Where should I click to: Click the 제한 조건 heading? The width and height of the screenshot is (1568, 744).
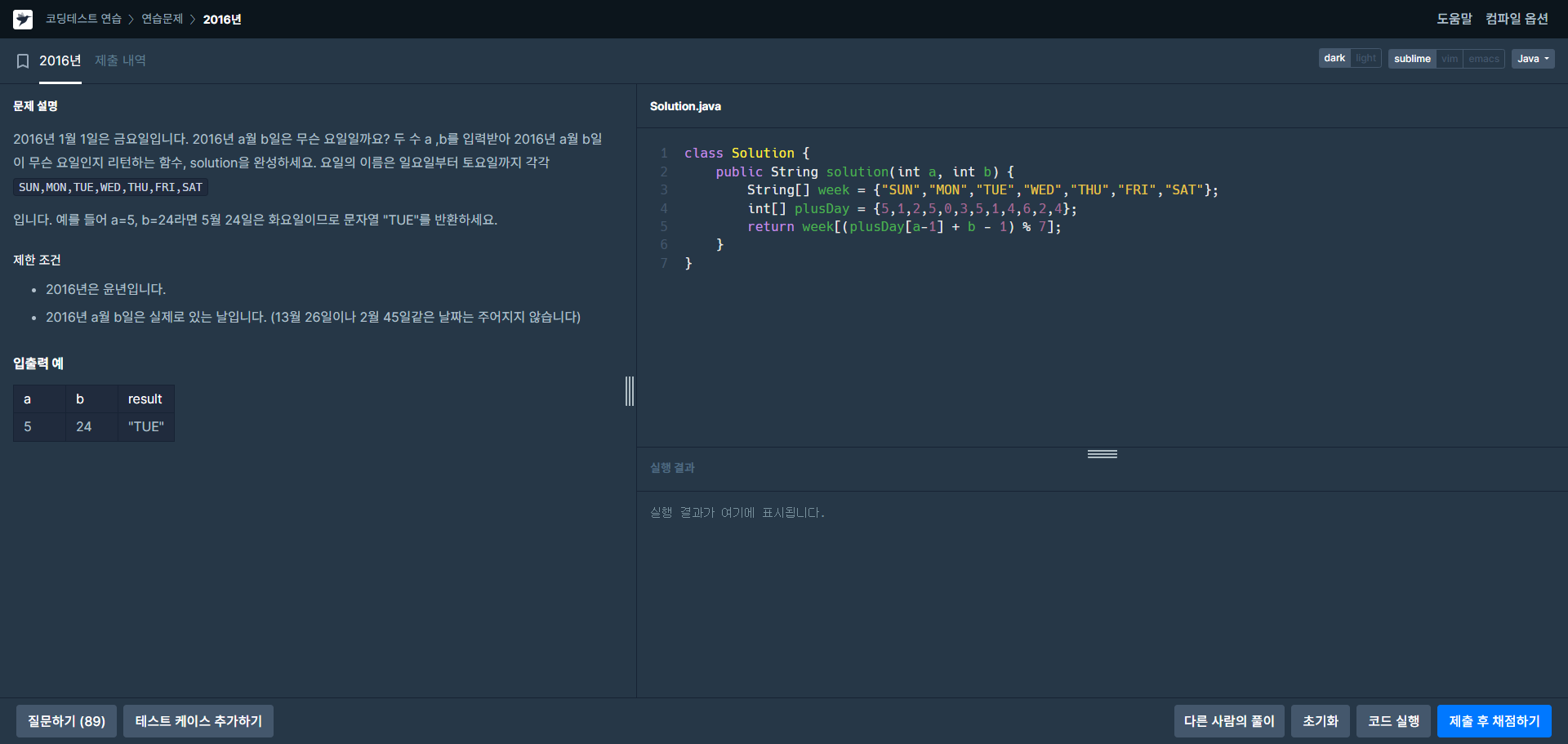37,260
